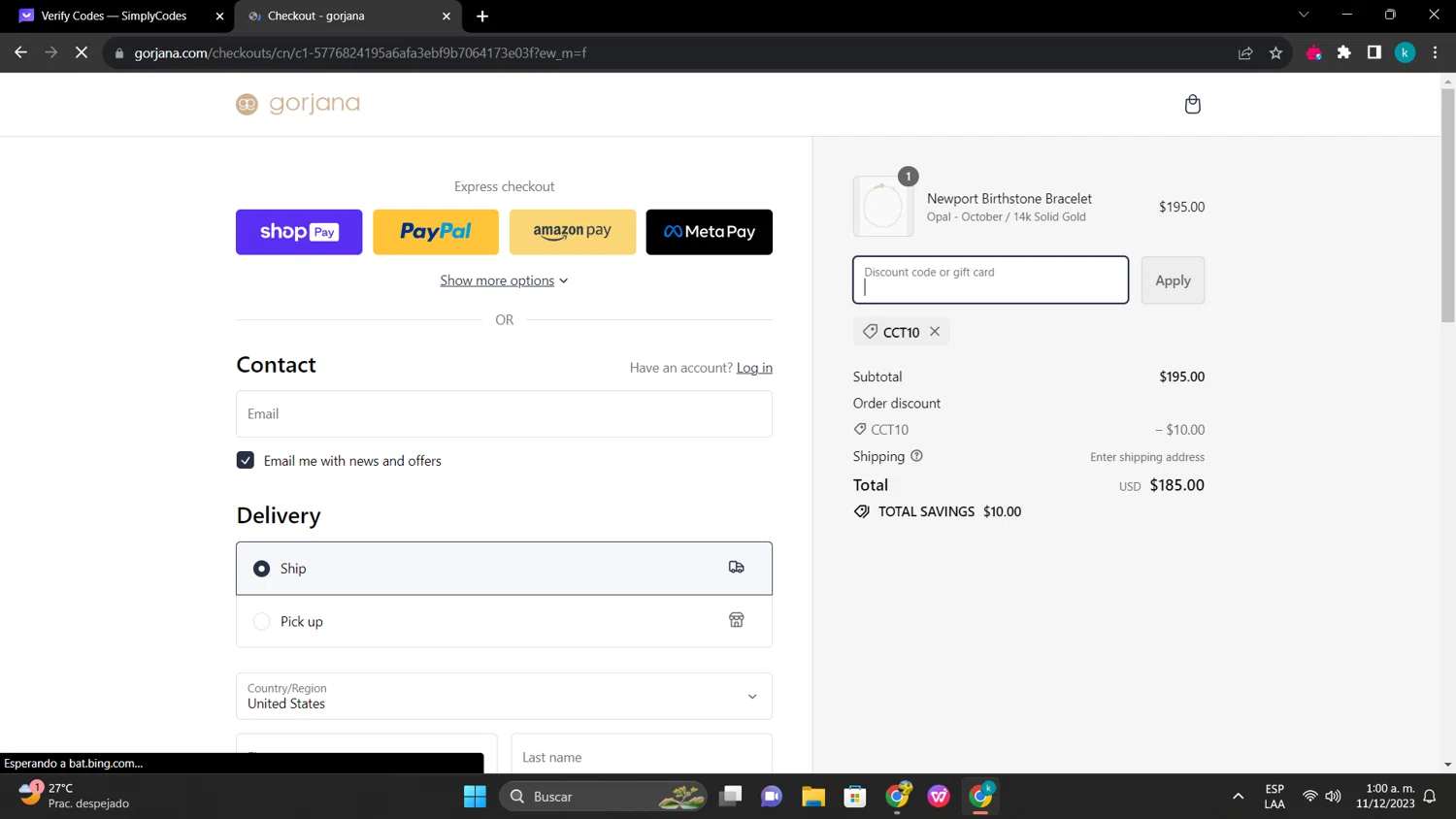Click the Total $185.00 amount
The height and width of the screenshot is (819, 1456).
[1176, 485]
